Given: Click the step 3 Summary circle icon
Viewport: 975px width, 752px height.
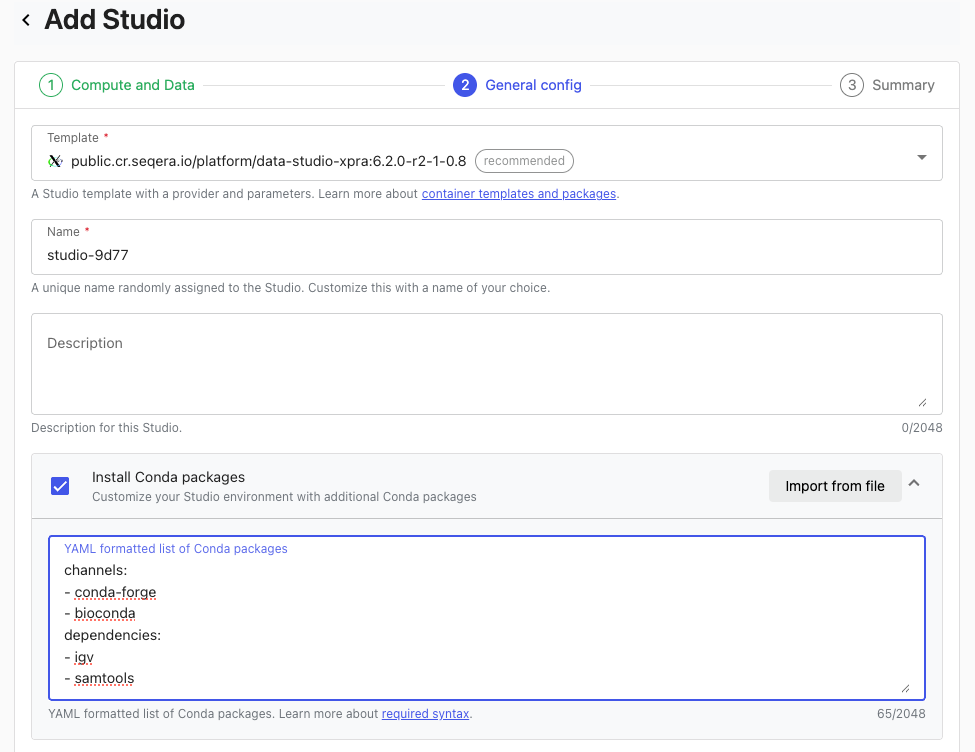Looking at the screenshot, I should pos(851,85).
